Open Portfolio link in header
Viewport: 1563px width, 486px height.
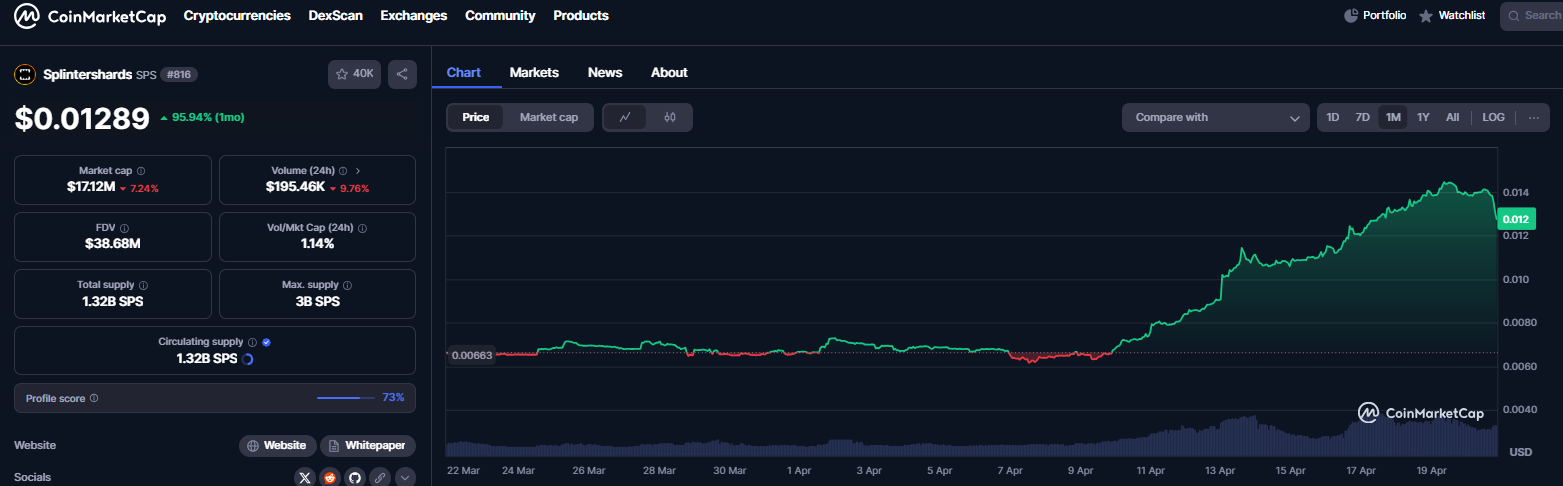[1375, 16]
